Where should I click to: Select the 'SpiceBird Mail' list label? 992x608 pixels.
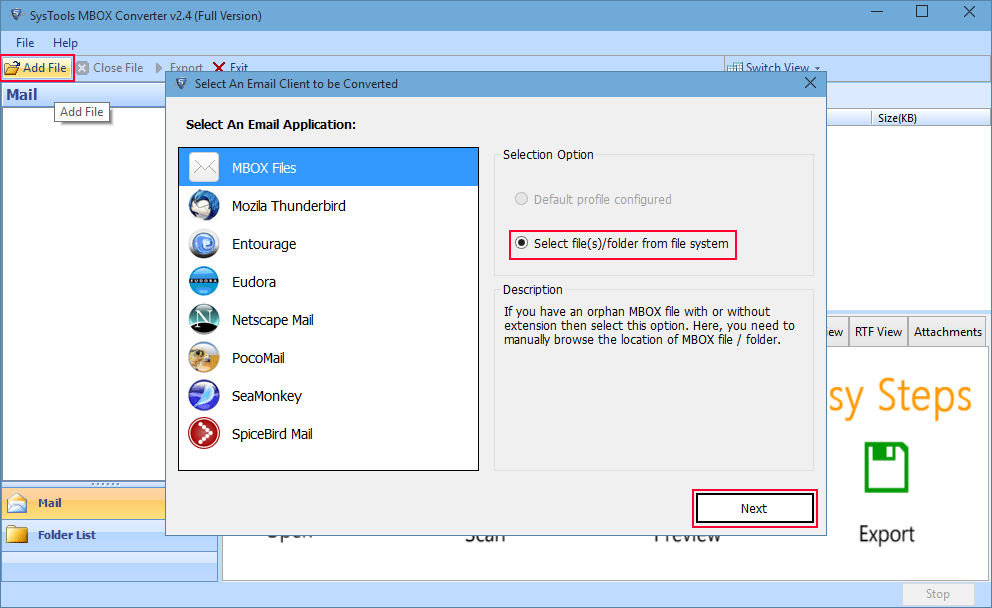(272, 434)
